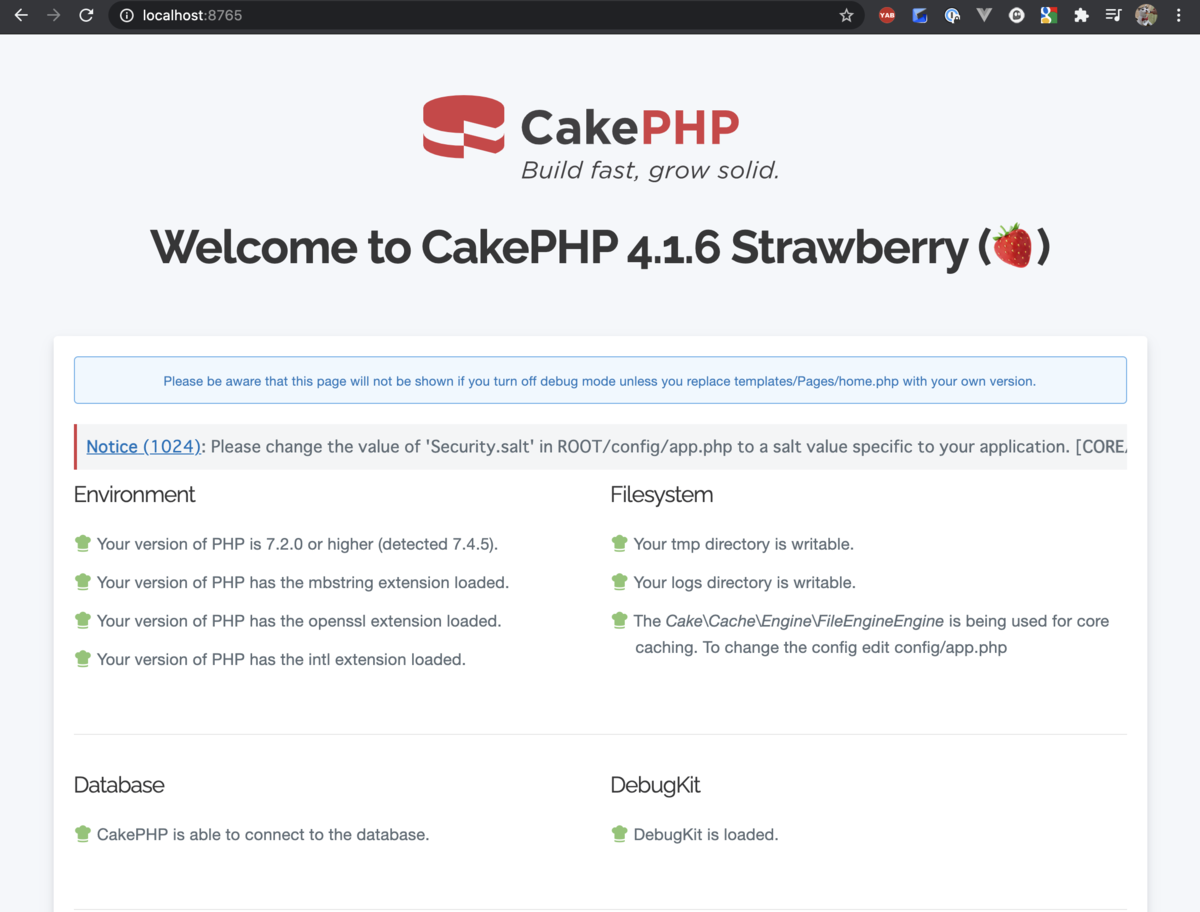
Task: Click the chef hat beside mbstring extension line
Action: (x=83, y=581)
